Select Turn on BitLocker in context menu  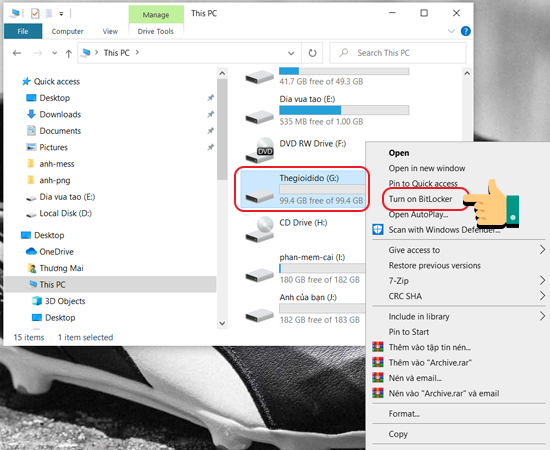coord(421,199)
